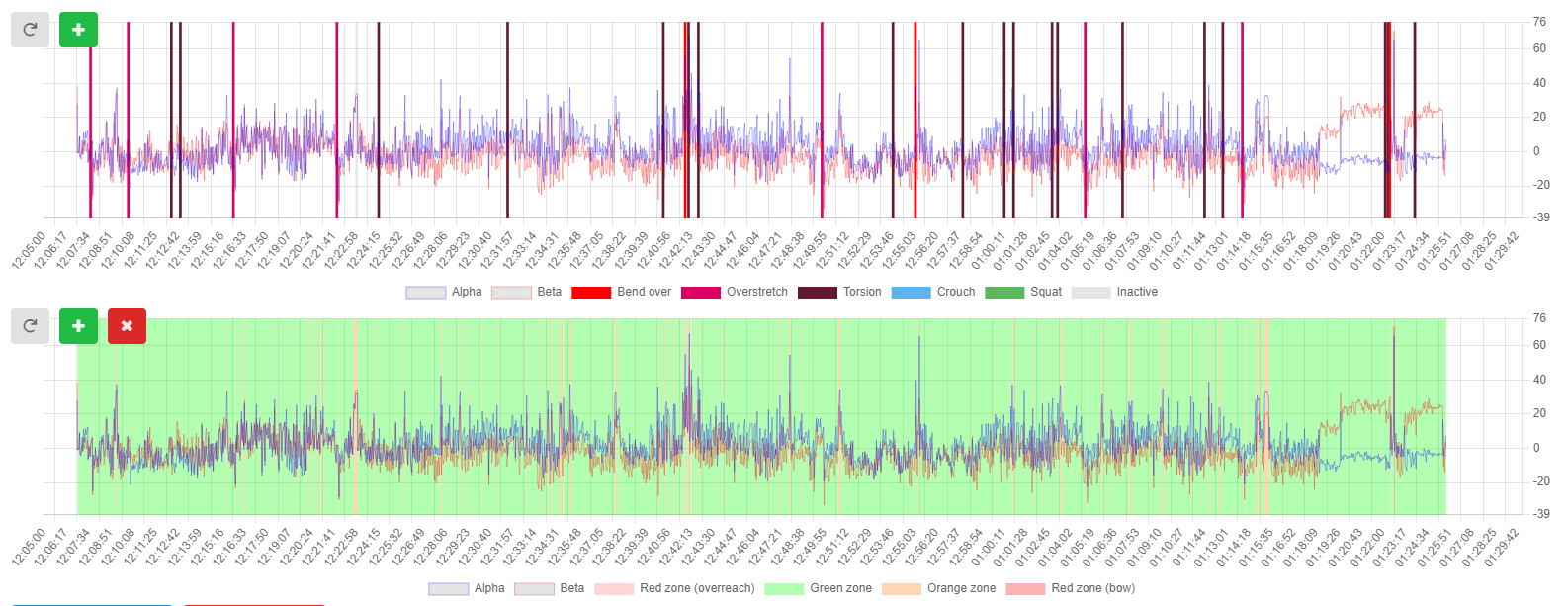Toggle Alpha swatch in bottom chart legend

tap(448, 589)
